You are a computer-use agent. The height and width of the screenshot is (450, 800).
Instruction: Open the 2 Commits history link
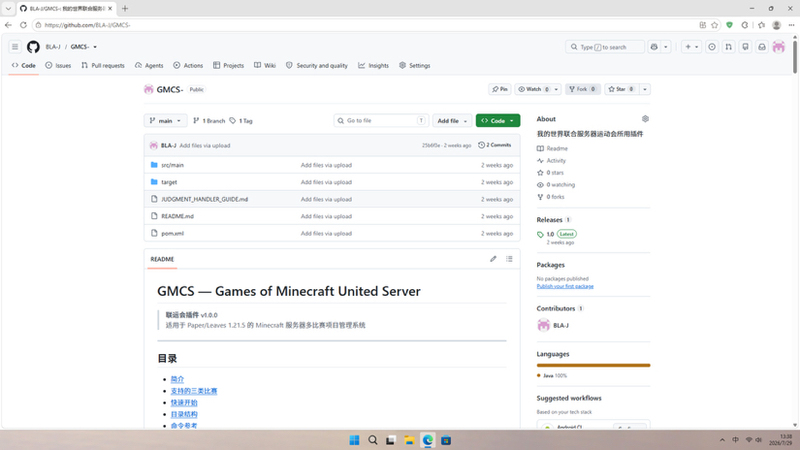[494, 145]
